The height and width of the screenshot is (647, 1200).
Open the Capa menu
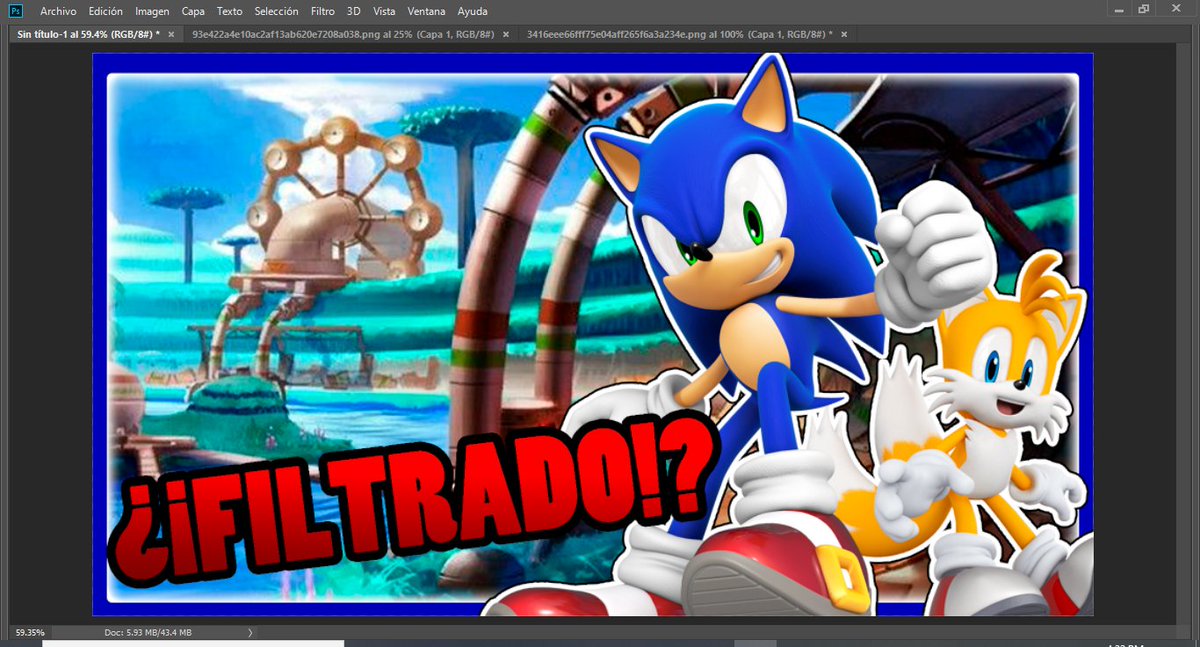point(193,11)
